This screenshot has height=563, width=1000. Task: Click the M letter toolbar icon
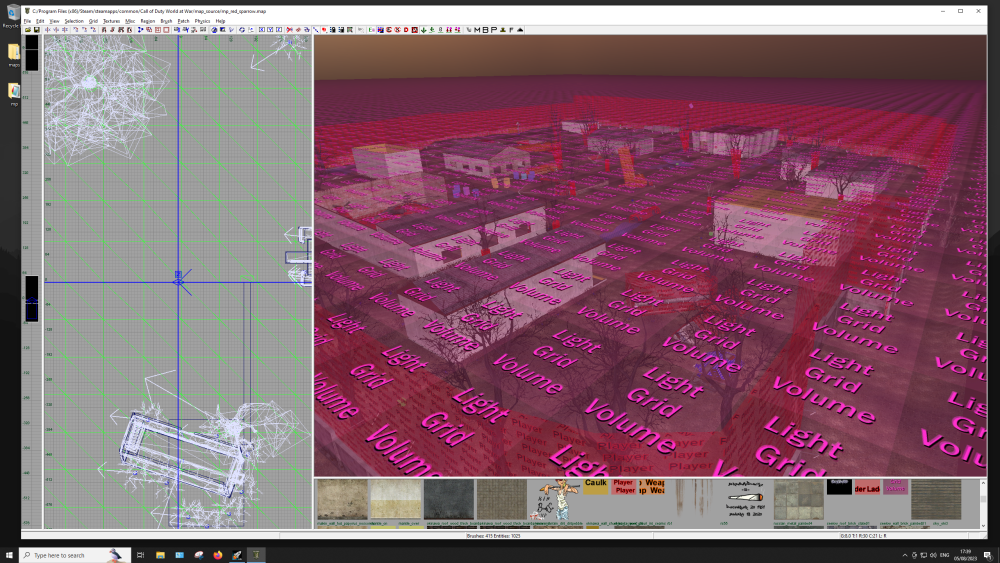coord(477,29)
